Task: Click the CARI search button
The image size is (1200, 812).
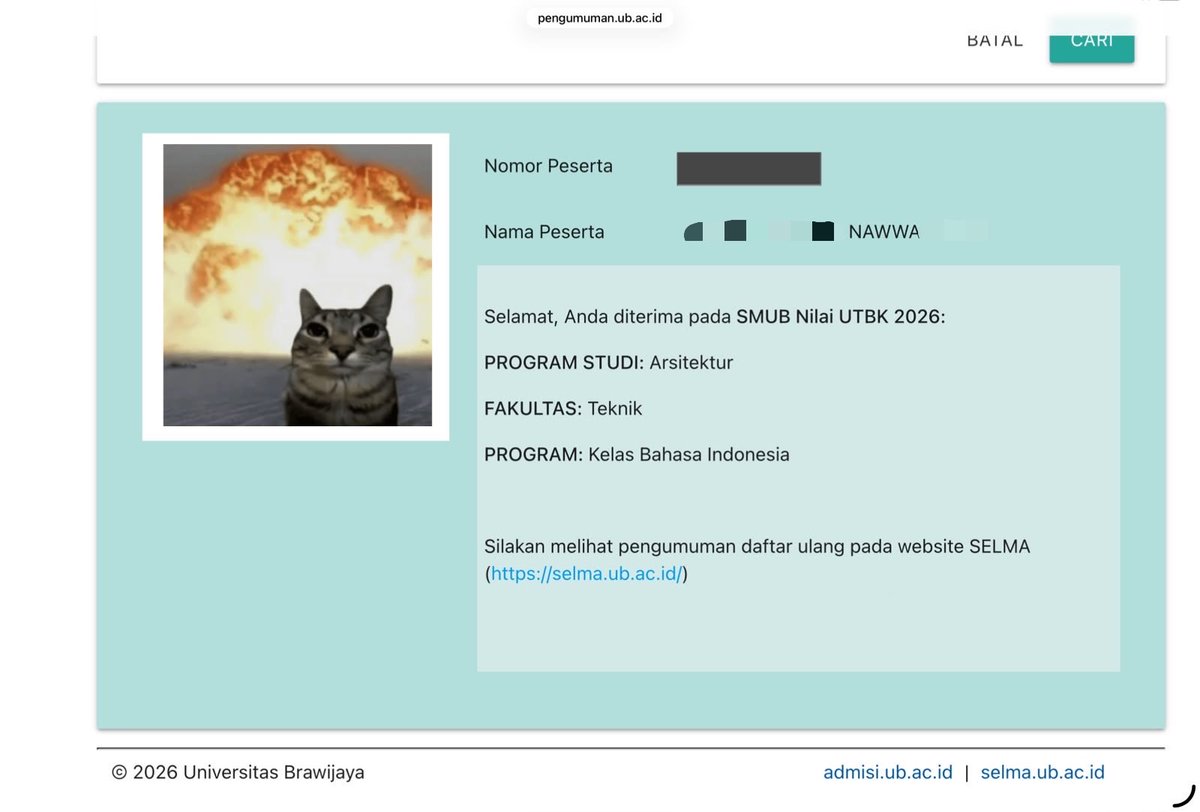Action: click(x=1091, y=40)
